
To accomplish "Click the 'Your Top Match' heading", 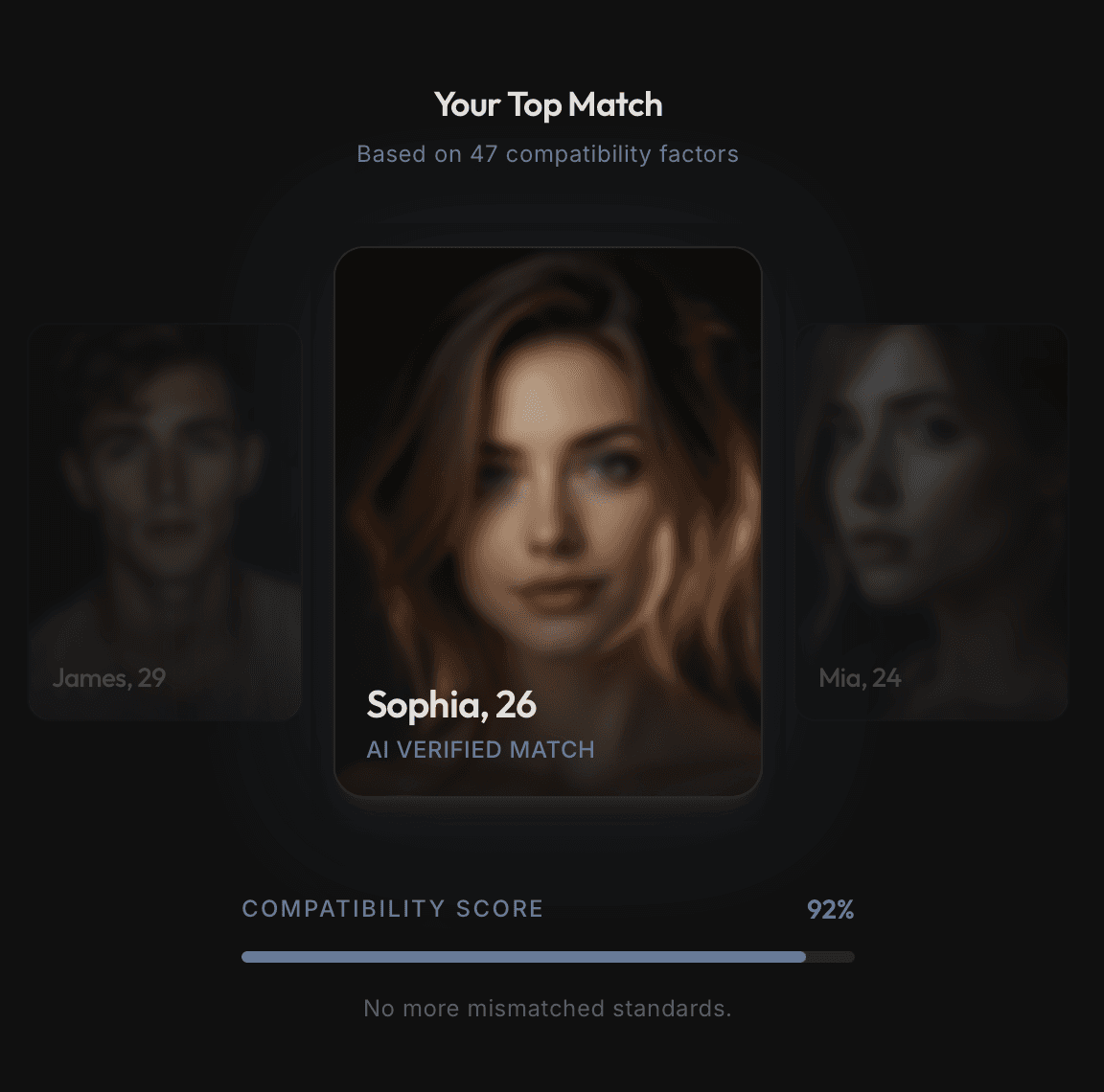I will point(548,104).
